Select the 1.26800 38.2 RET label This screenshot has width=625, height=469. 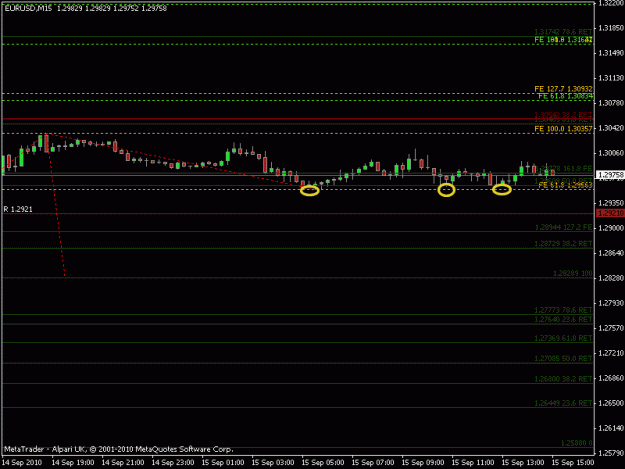pyautogui.click(x=563, y=379)
